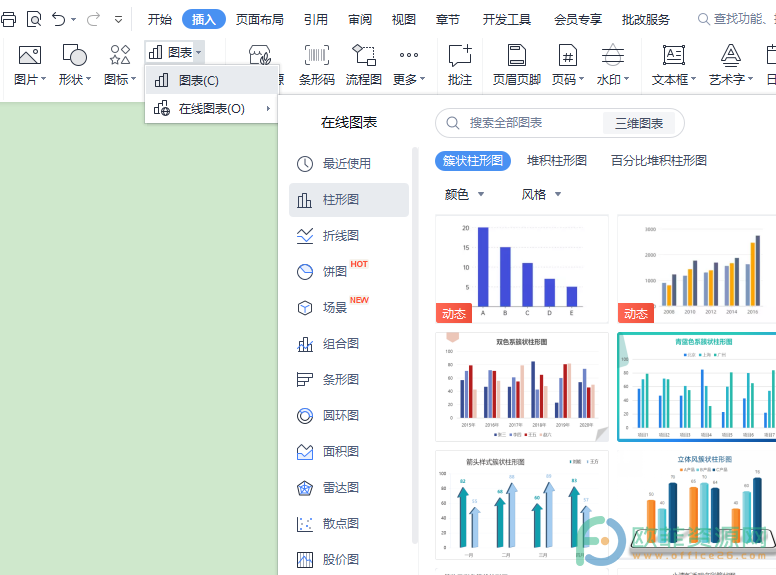Select the 簇状柱形图 subtype pill

(473, 160)
